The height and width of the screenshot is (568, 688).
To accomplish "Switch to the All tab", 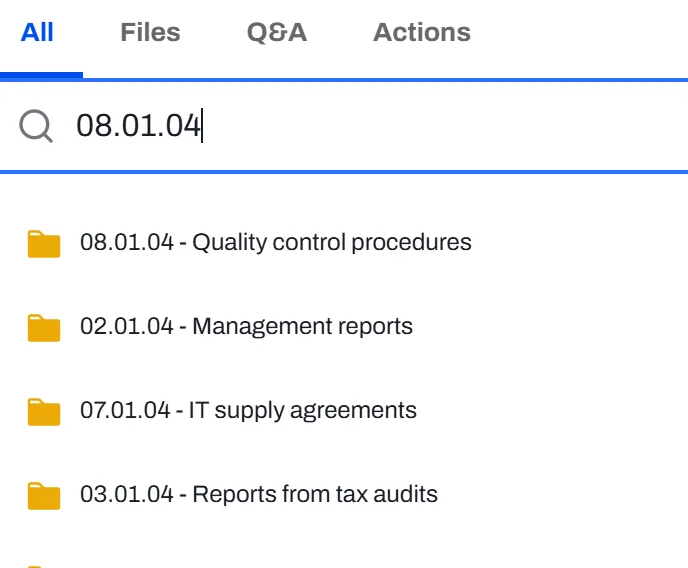I will click(x=38, y=33).
